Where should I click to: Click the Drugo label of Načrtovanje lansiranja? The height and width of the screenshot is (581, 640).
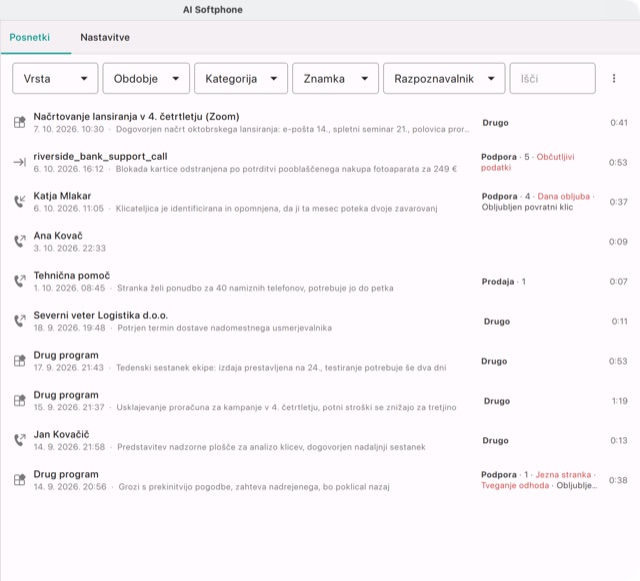[x=495, y=122]
